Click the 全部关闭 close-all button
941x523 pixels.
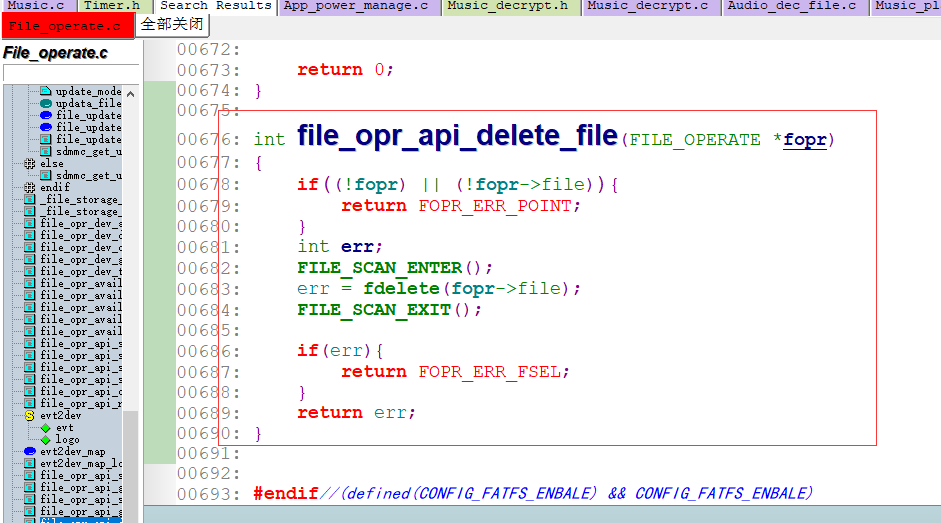coord(172,25)
